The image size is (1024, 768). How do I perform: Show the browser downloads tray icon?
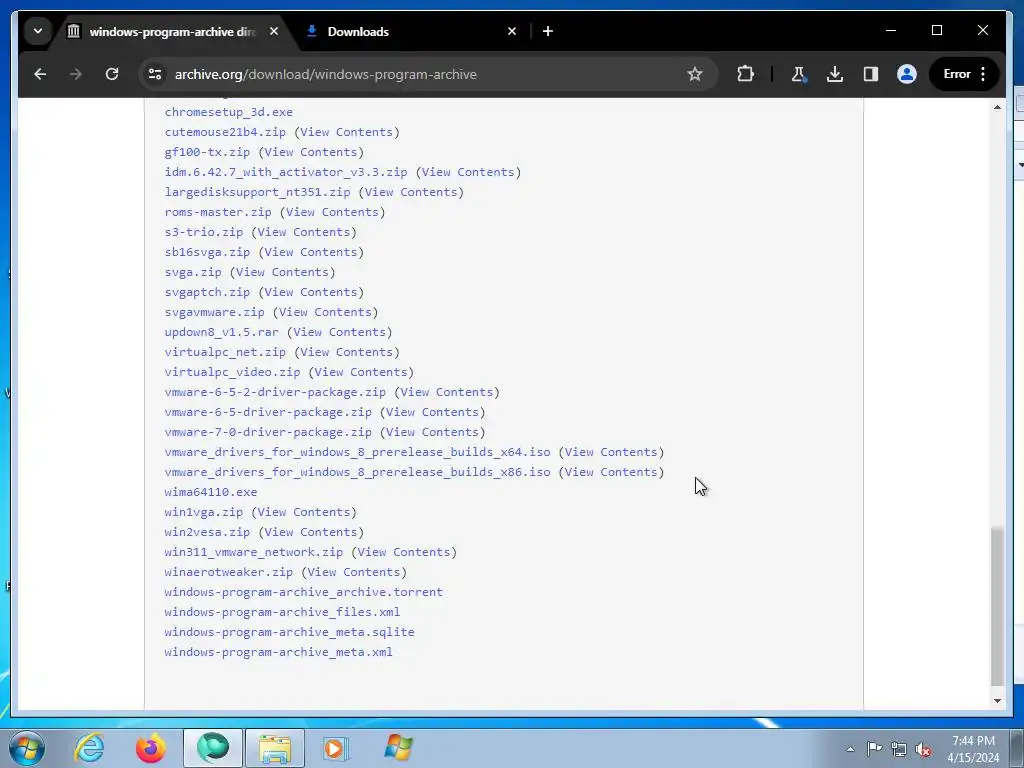(835, 74)
